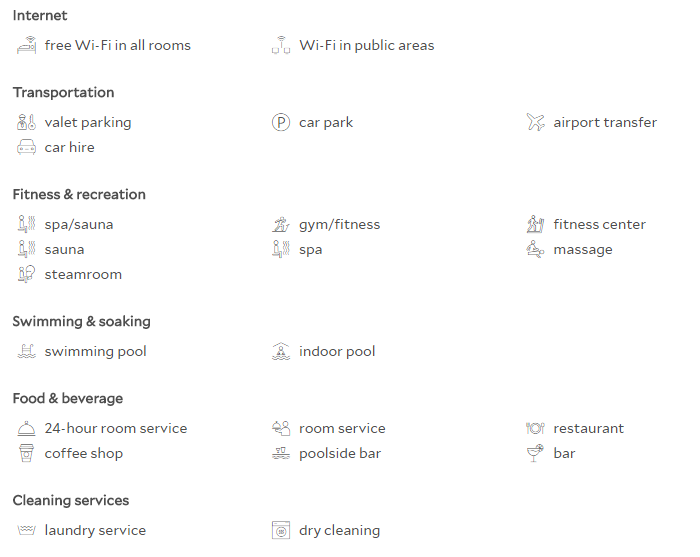
Task: Click the airport transfer airplane icon
Action: pyautogui.click(x=535, y=122)
